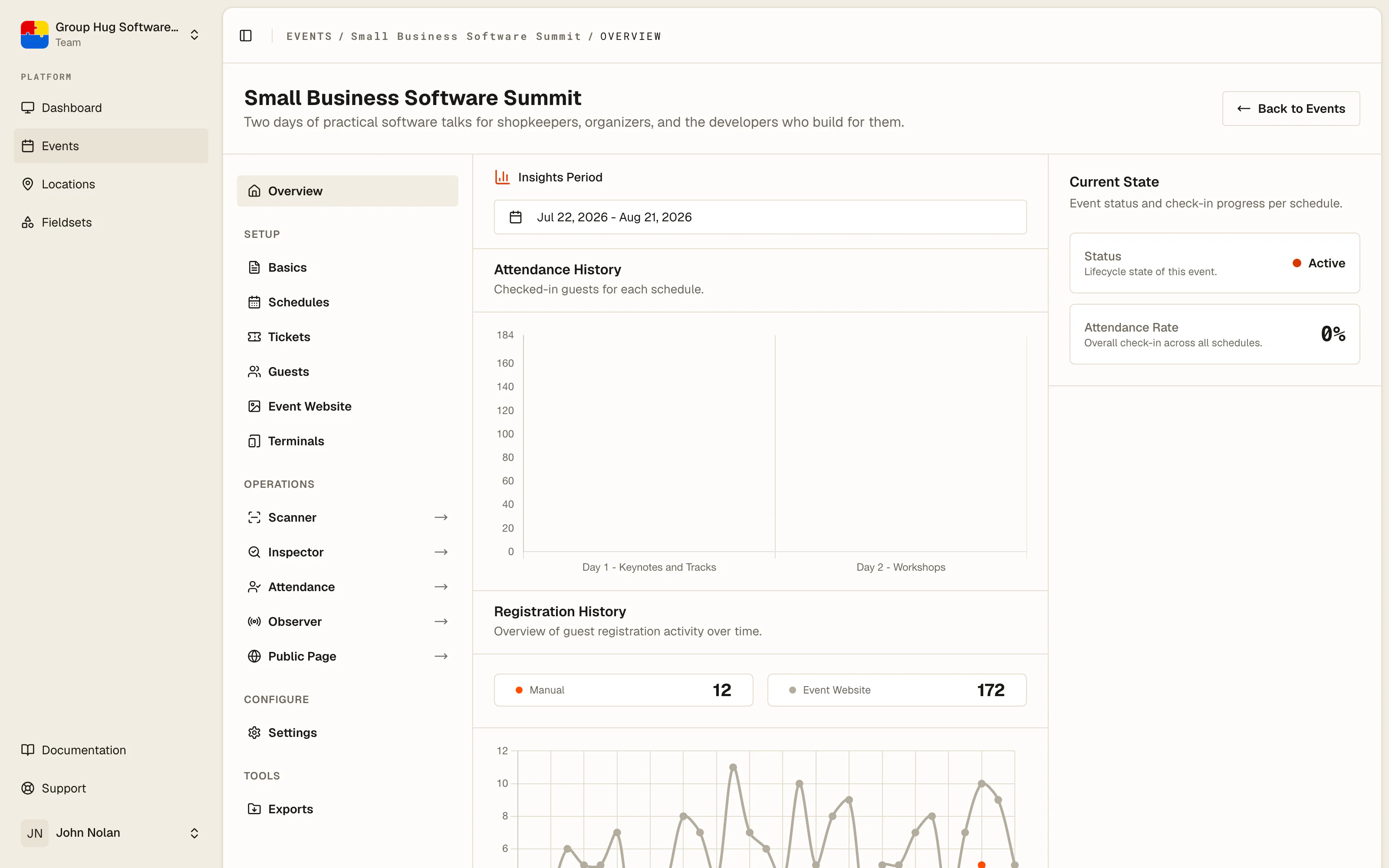Click the calendar icon in date range field
Image resolution: width=1389 pixels, height=868 pixels.
[515, 217]
